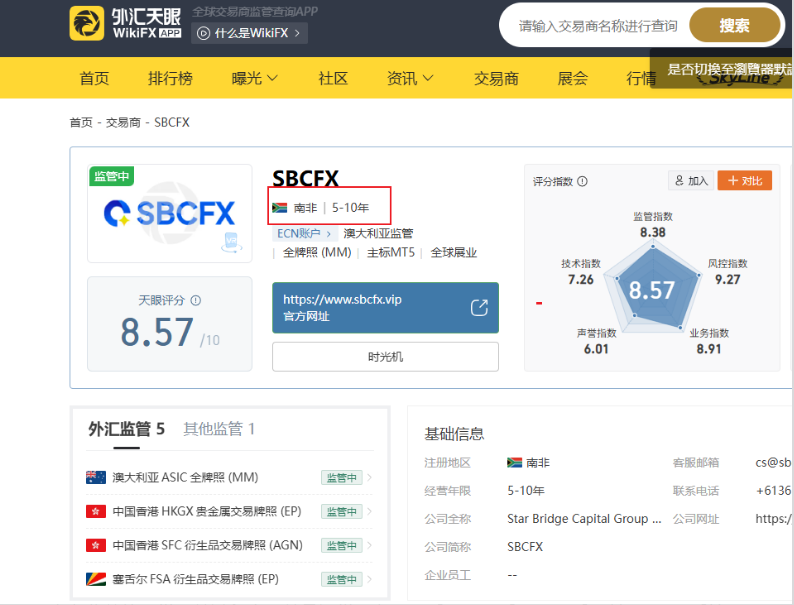The image size is (794, 605).
Task: Click the Australia flag in the ASIC row
Action: [96, 477]
